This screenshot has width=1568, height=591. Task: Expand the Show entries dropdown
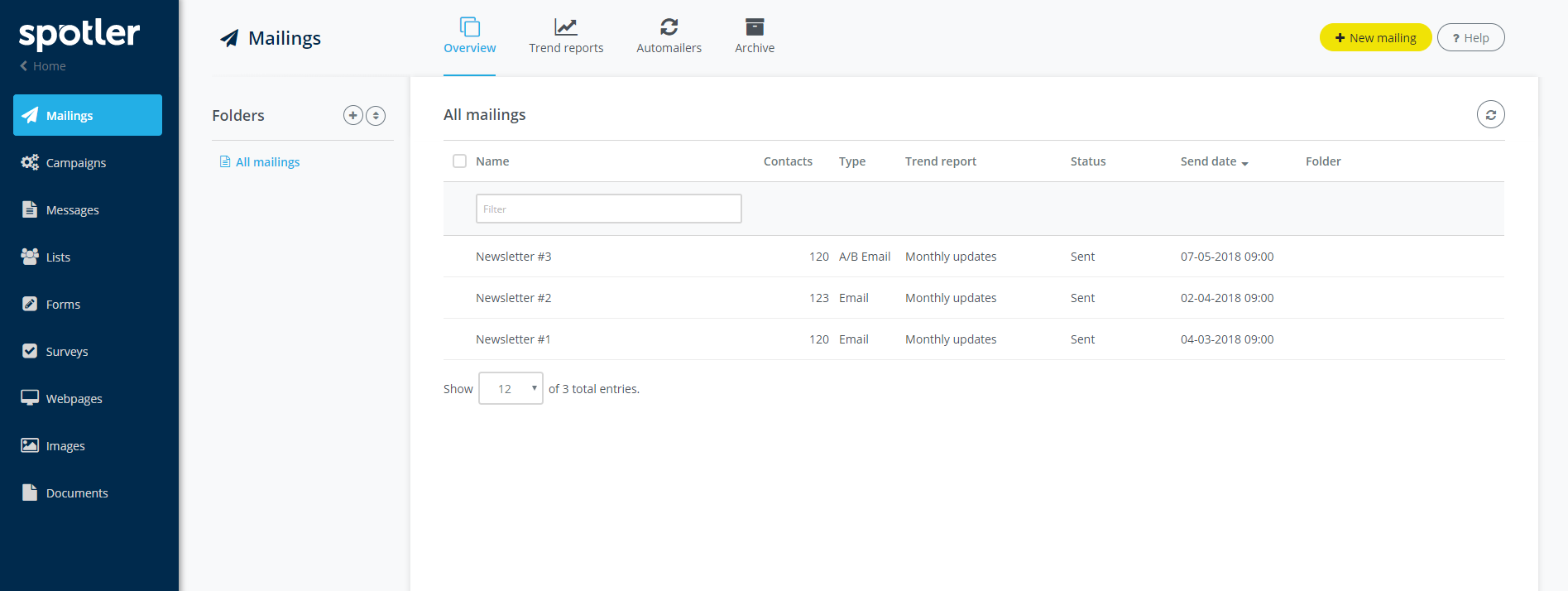click(511, 389)
